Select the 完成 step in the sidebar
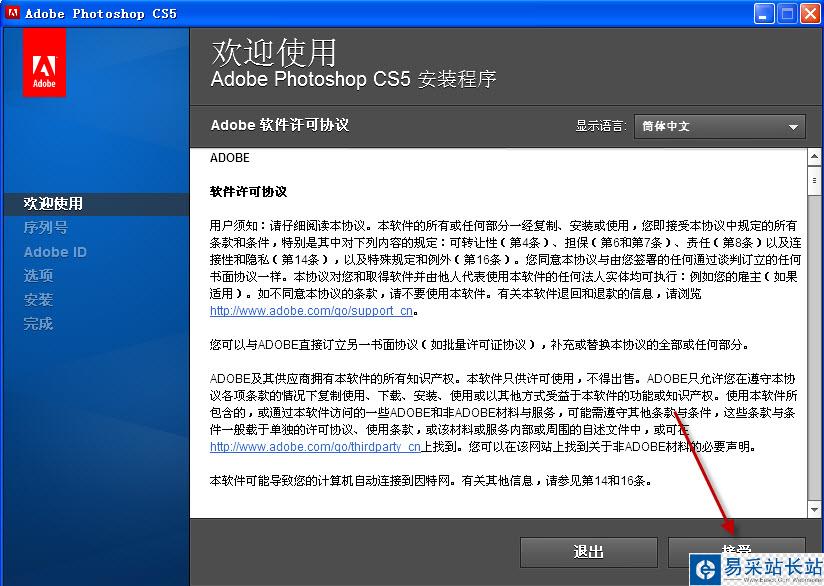Viewport: 824px width, 586px height. (38, 324)
